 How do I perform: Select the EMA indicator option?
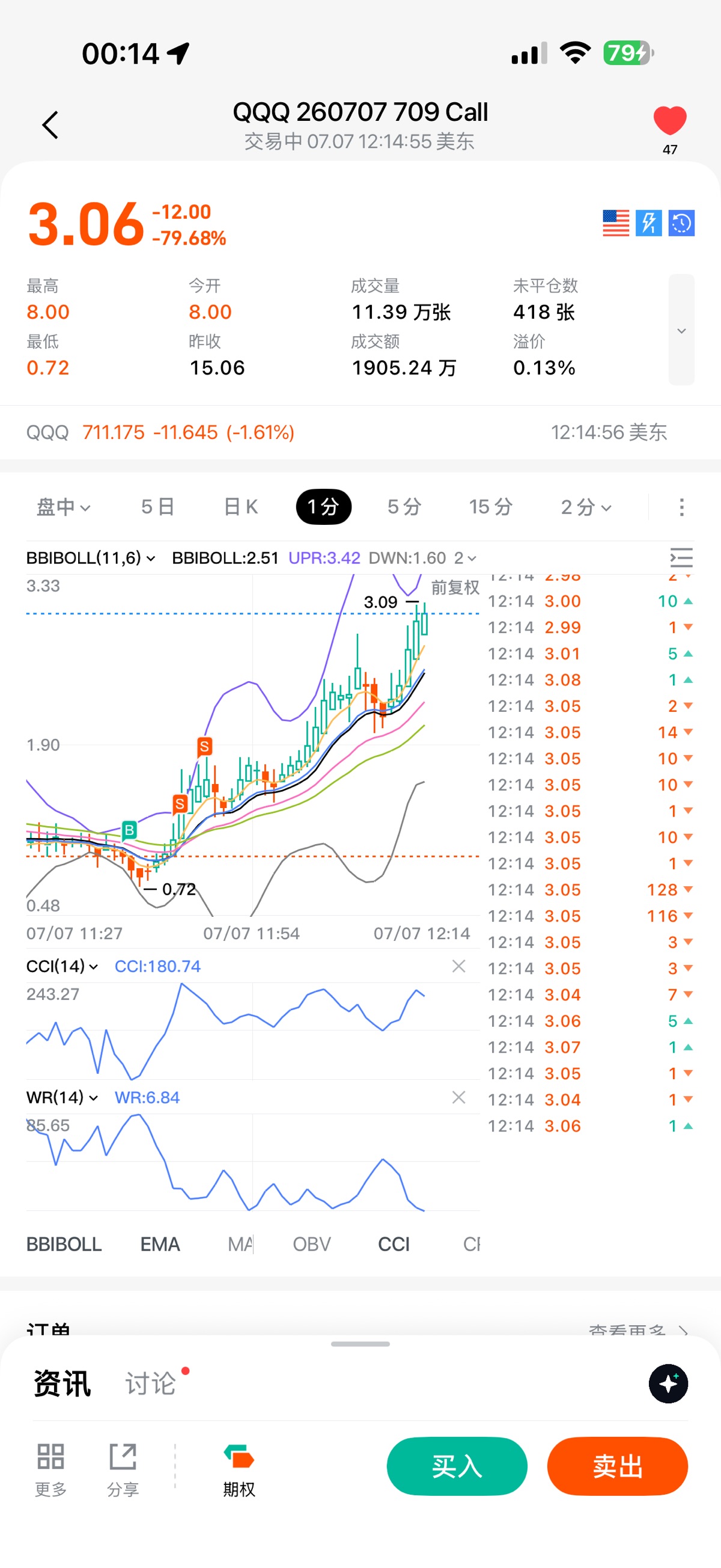[x=160, y=1244]
